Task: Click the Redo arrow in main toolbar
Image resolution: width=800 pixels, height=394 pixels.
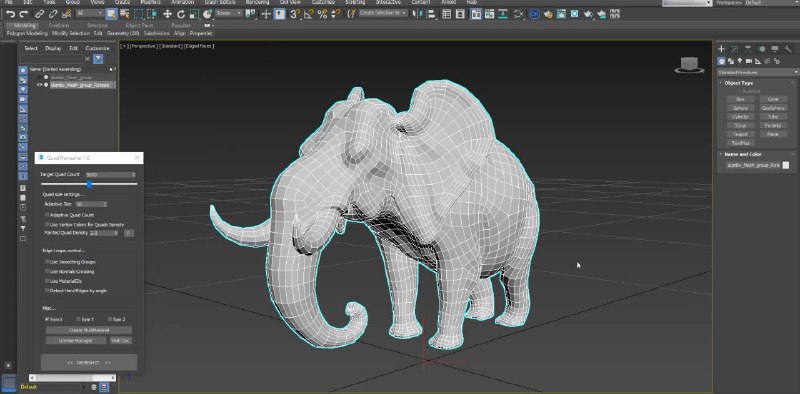Action: point(23,14)
